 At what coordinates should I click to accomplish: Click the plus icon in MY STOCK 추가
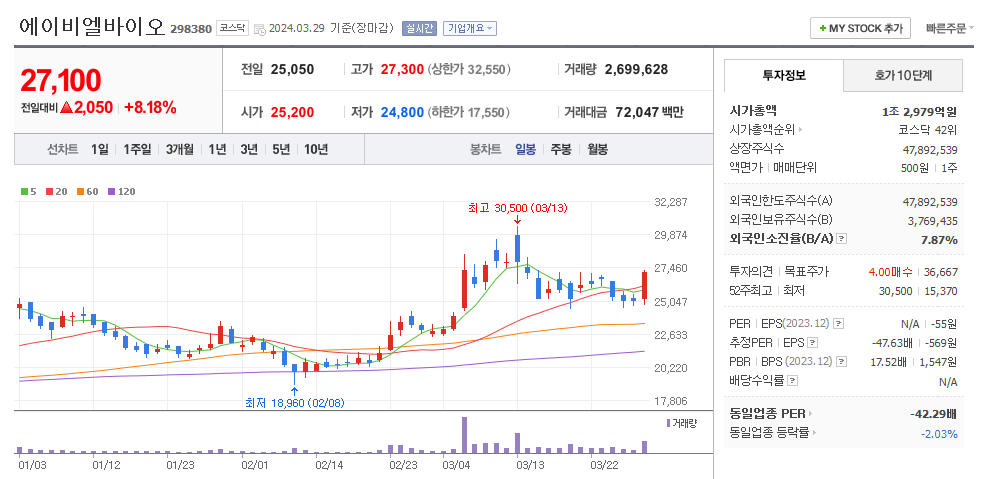(x=822, y=29)
